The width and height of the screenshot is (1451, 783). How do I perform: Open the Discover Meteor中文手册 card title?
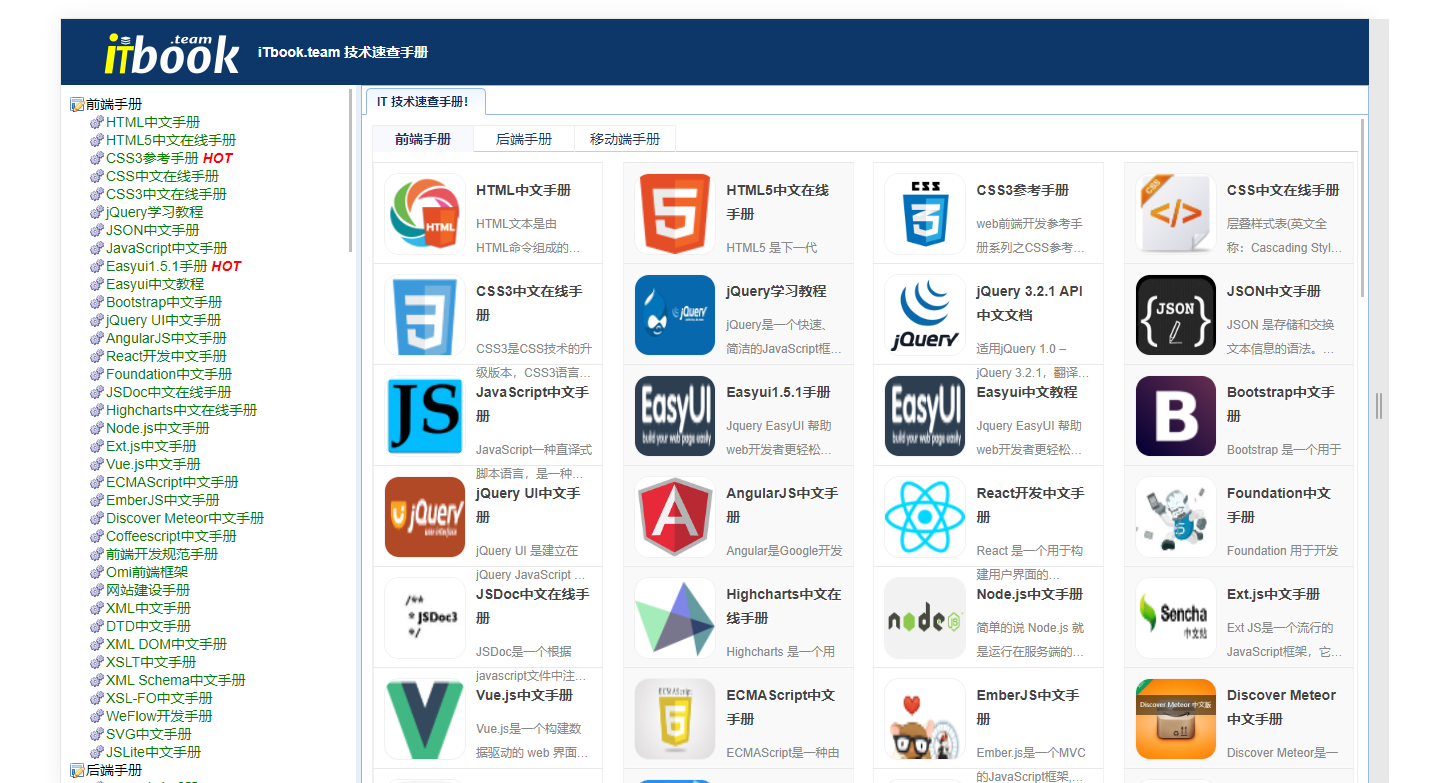pyautogui.click(x=1281, y=707)
